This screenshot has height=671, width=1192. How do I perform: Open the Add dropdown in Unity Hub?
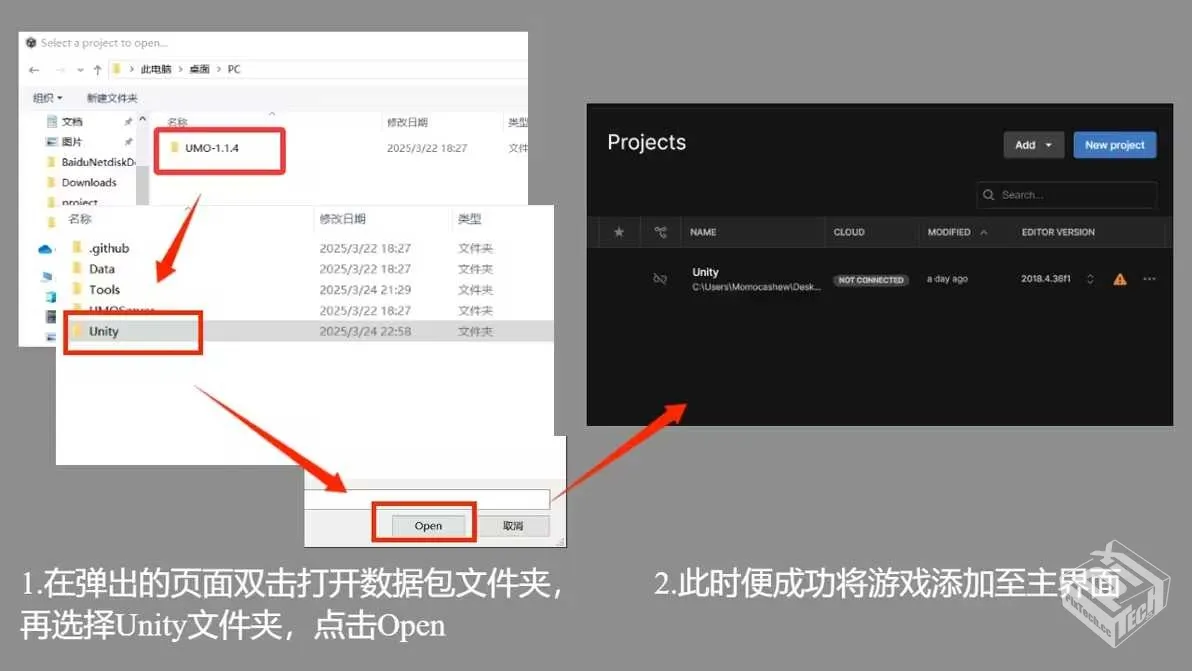1033,144
